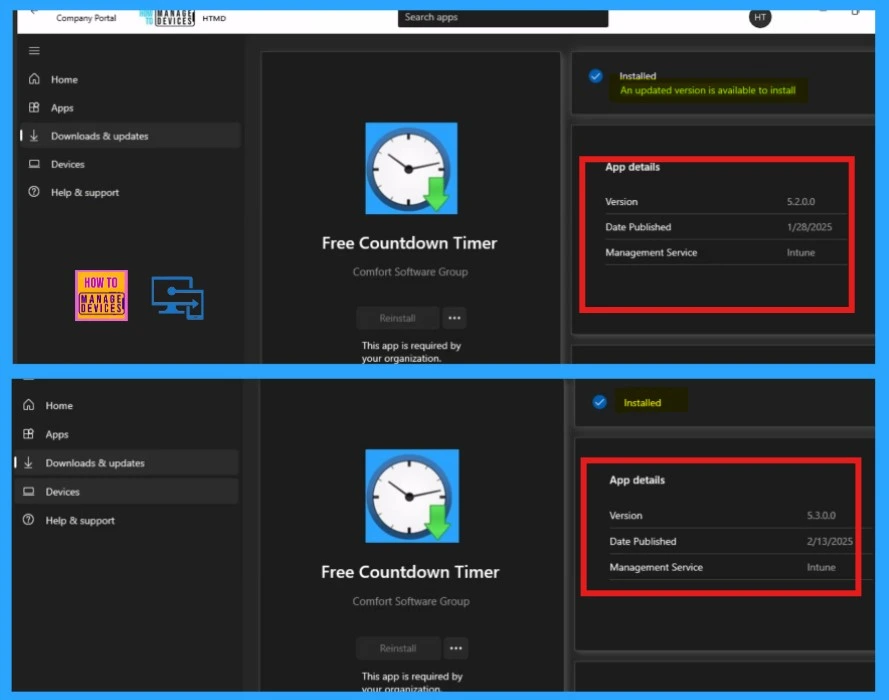Click 'Free Countdown Timer' title in top screenshot
The width and height of the screenshot is (889, 700).
[409, 243]
